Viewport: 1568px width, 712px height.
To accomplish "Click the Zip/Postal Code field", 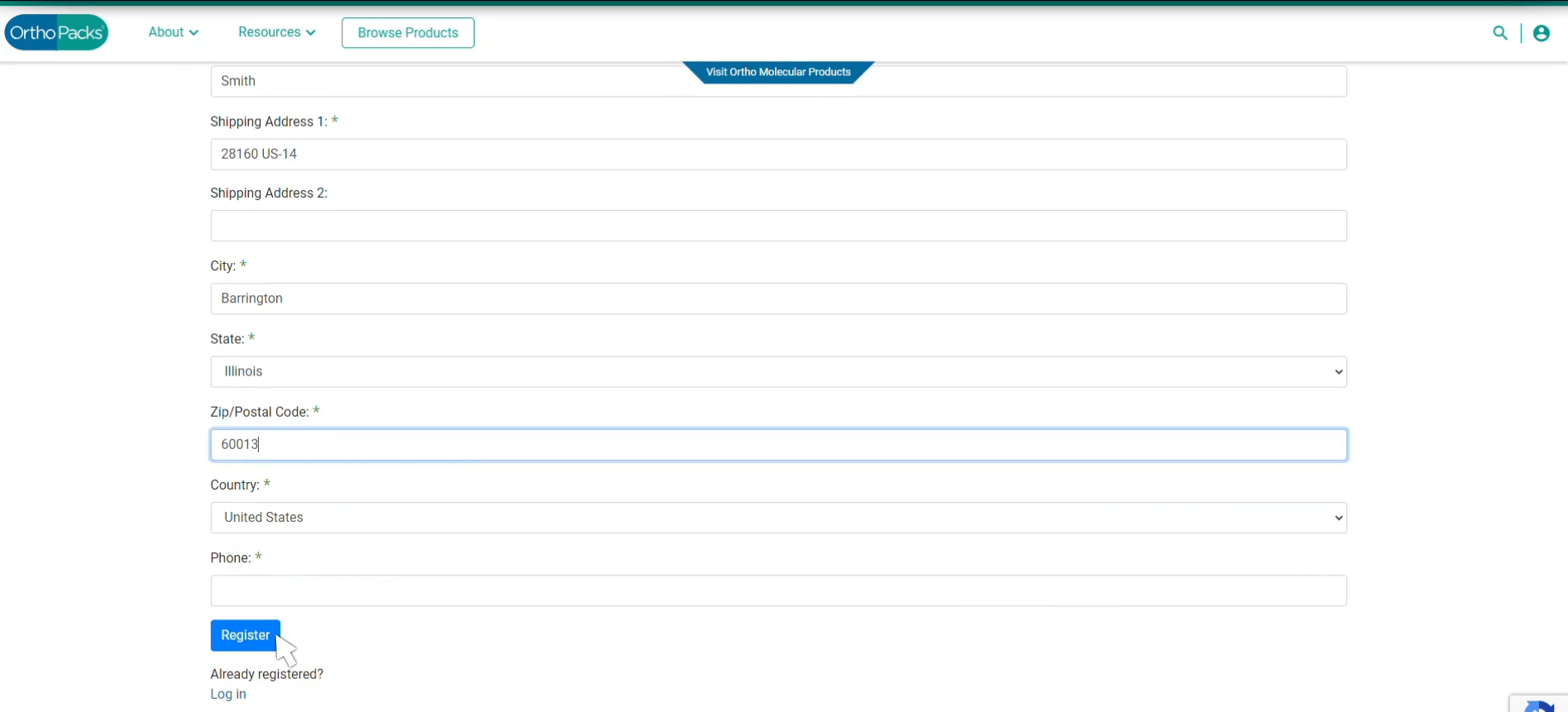I will (x=777, y=445).
